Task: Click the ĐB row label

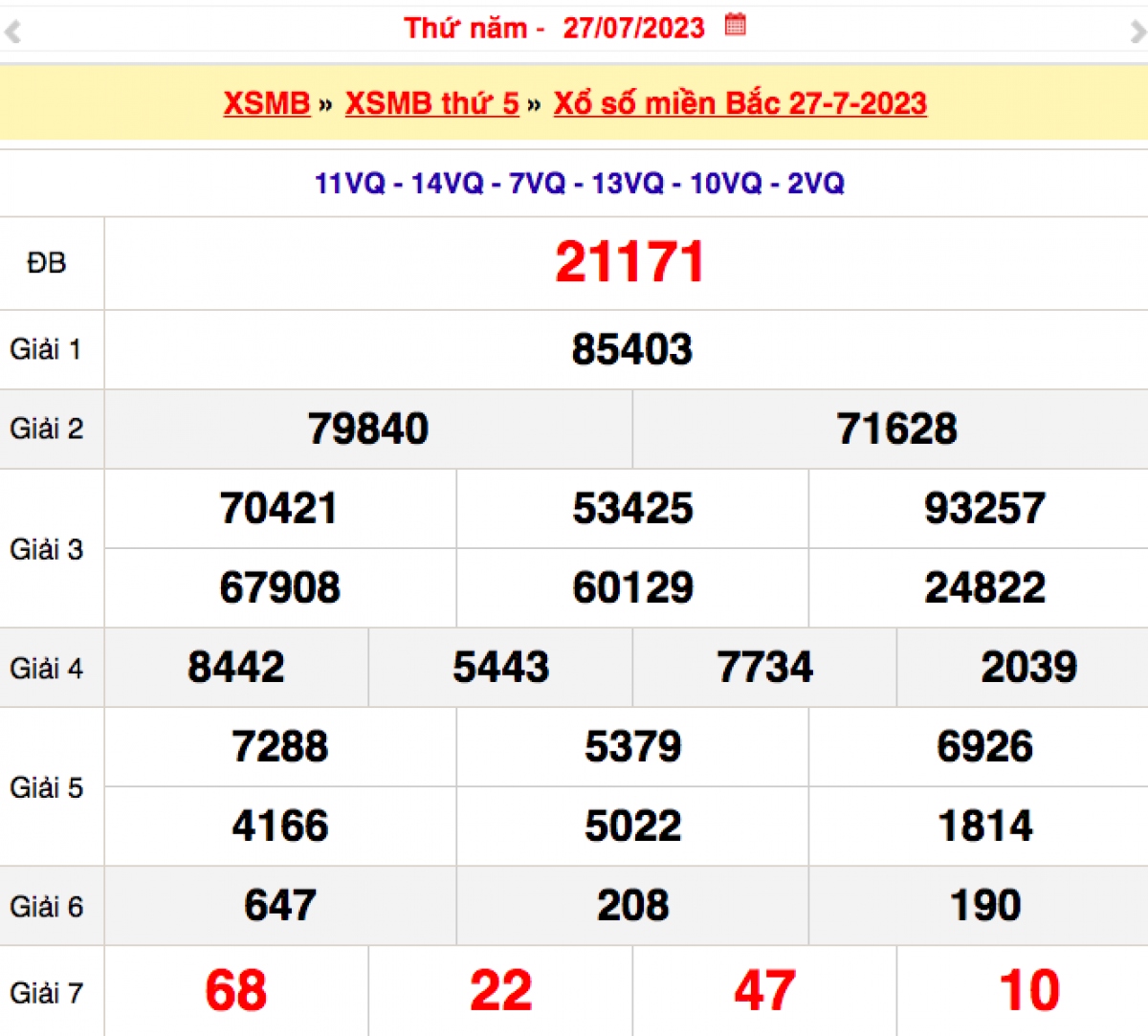Action: tap(47, 263)
